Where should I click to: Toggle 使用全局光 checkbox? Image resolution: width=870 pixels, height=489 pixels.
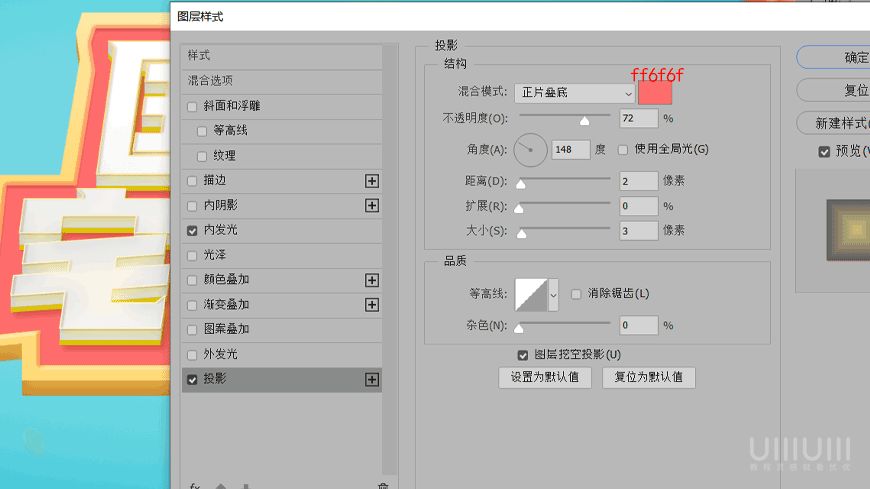[623, 150]
